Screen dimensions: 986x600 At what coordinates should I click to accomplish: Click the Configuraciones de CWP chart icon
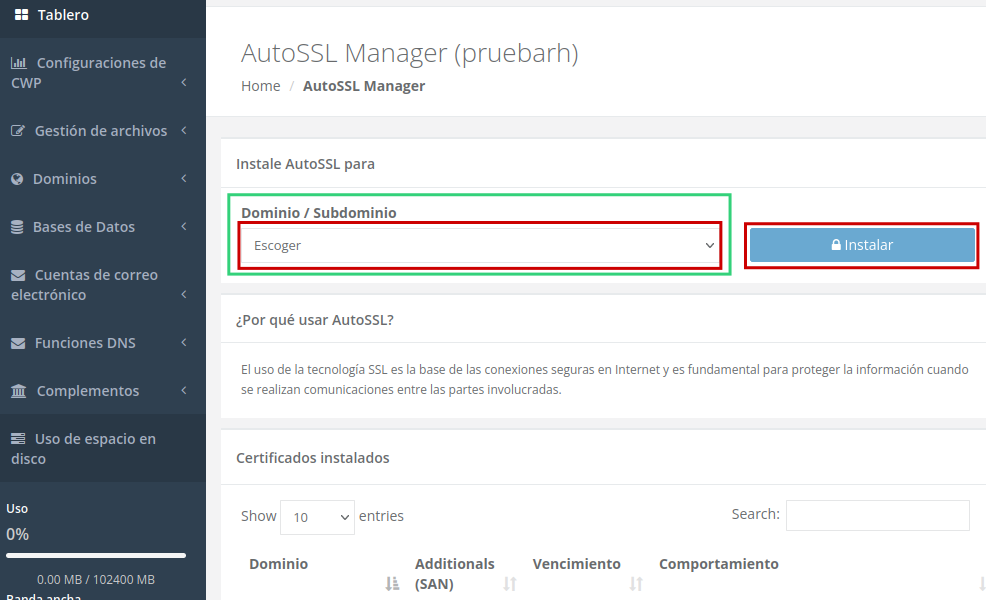point(19,63)
